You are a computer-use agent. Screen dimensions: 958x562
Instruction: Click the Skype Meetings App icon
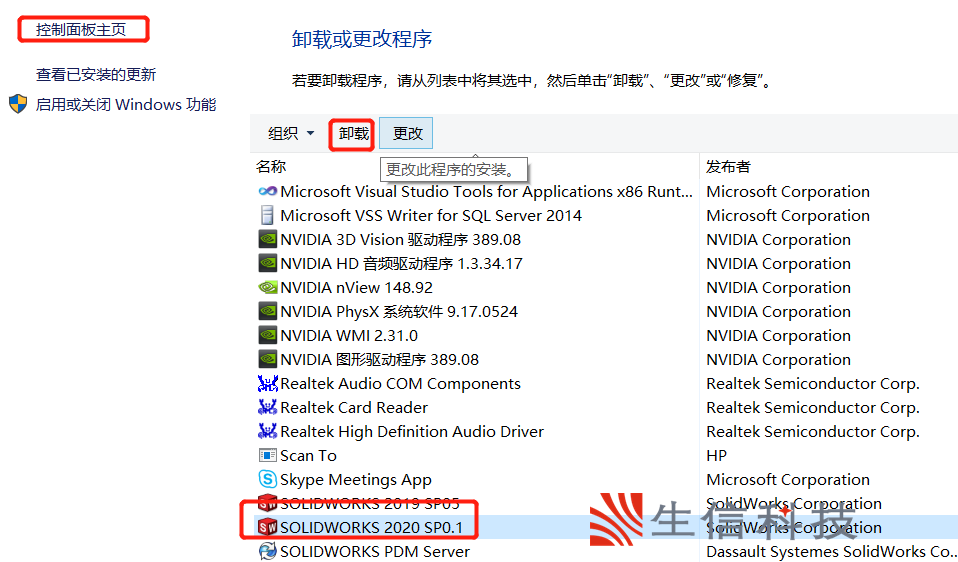coord(268,479)
